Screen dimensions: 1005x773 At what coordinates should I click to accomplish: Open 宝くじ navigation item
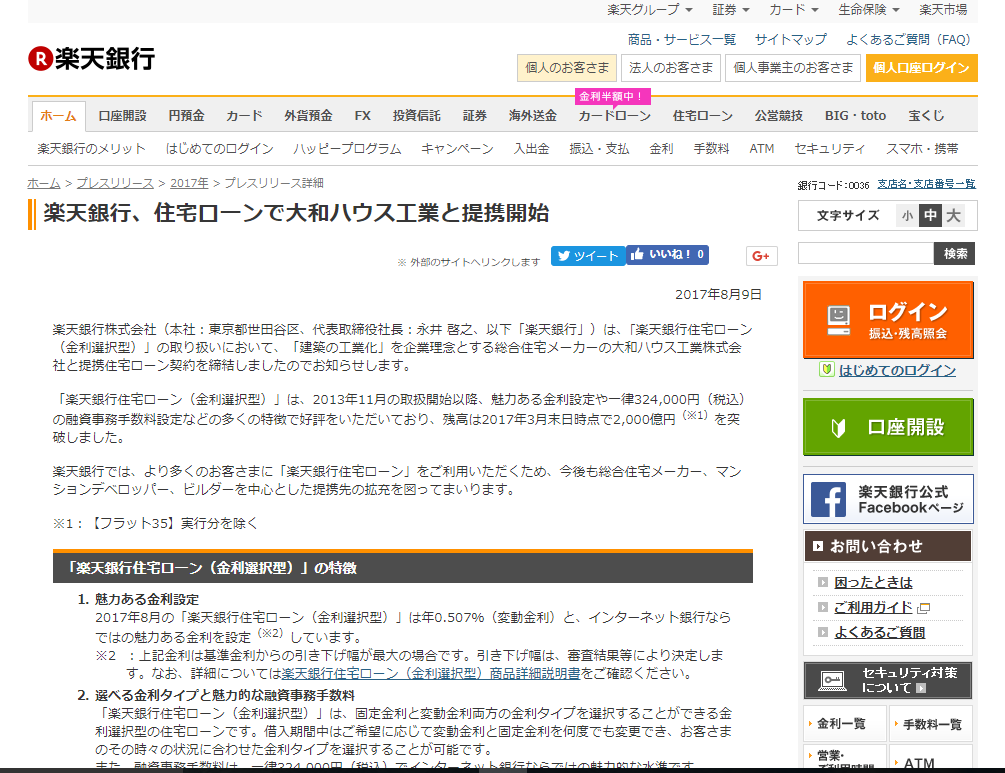pyautogui.click(x=926, y=116)
